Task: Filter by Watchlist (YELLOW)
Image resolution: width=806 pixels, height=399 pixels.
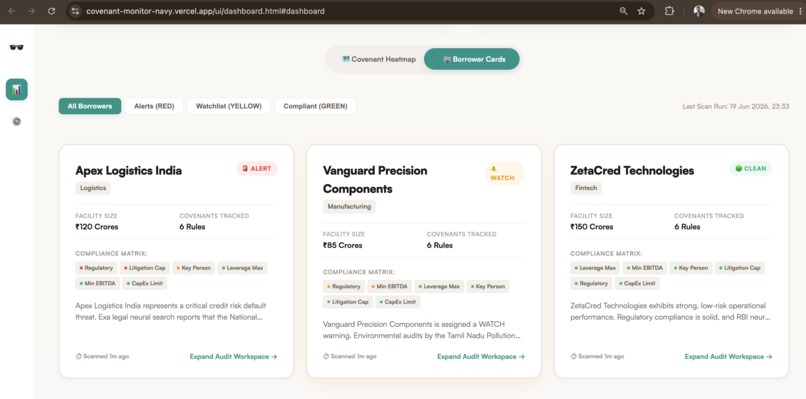Action: 229,106
